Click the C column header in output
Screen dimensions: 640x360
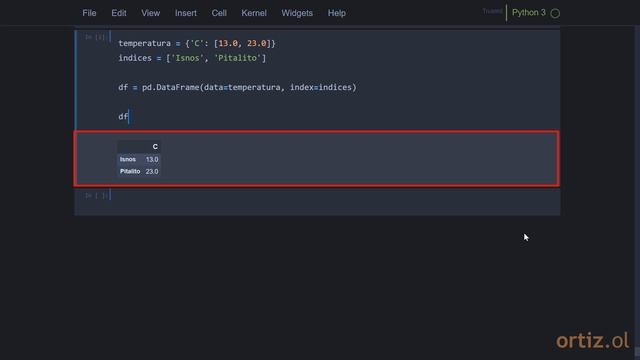click(155, 147)
